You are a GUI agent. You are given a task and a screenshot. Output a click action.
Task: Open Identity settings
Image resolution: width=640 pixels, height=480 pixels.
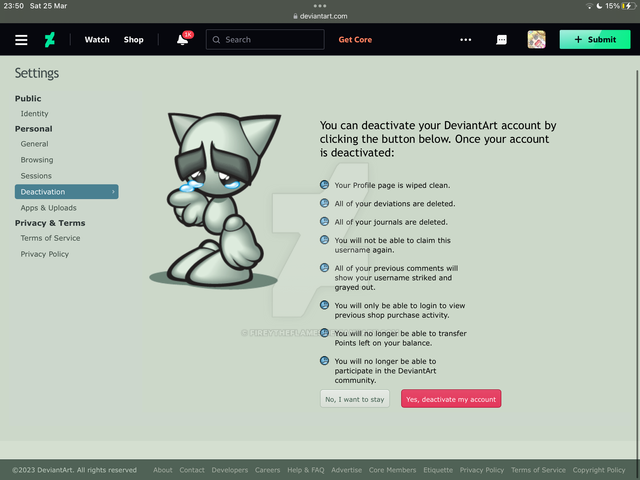click(x=35, y=113)
